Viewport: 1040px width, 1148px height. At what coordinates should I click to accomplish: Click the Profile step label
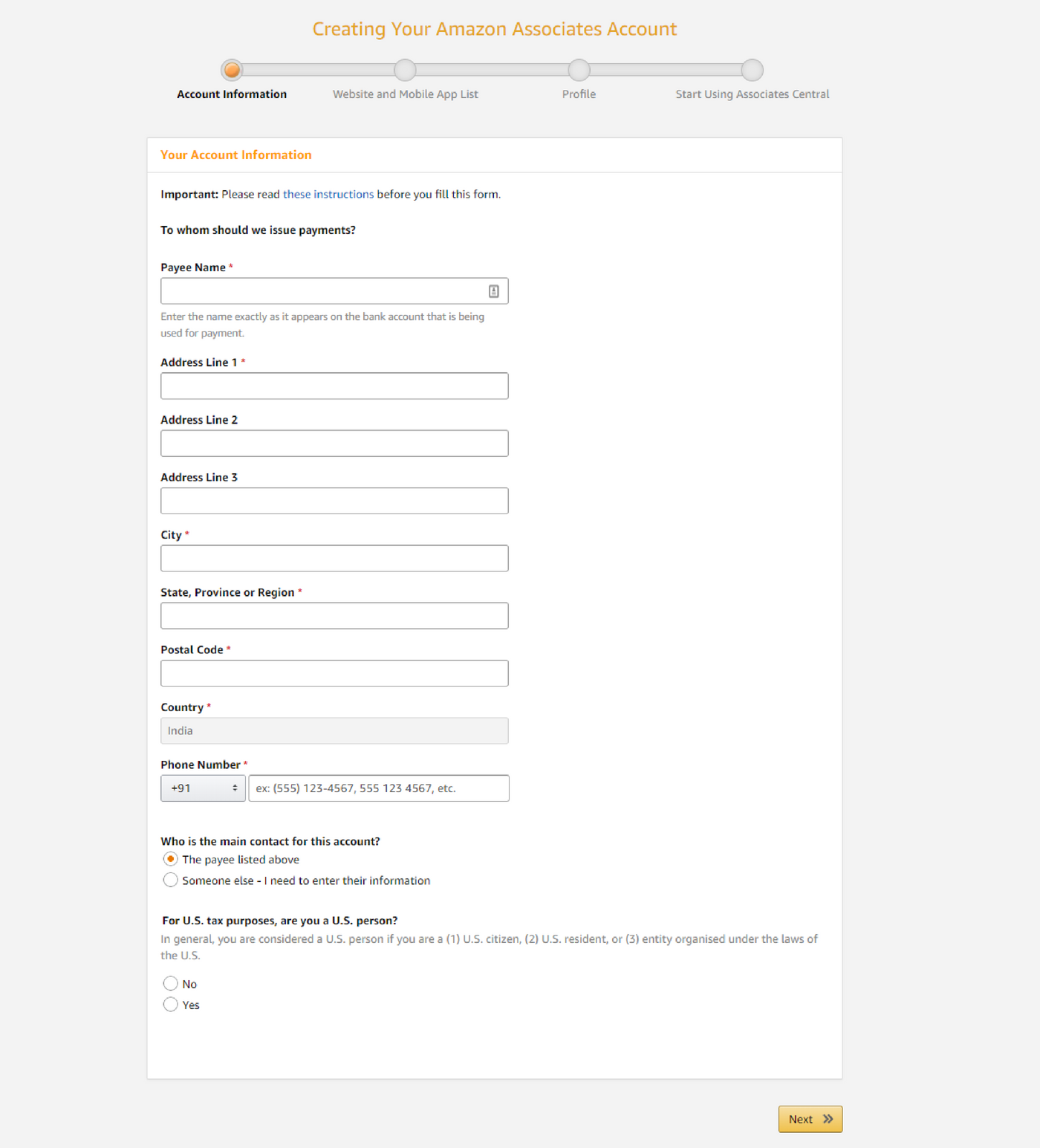point(579,94)
